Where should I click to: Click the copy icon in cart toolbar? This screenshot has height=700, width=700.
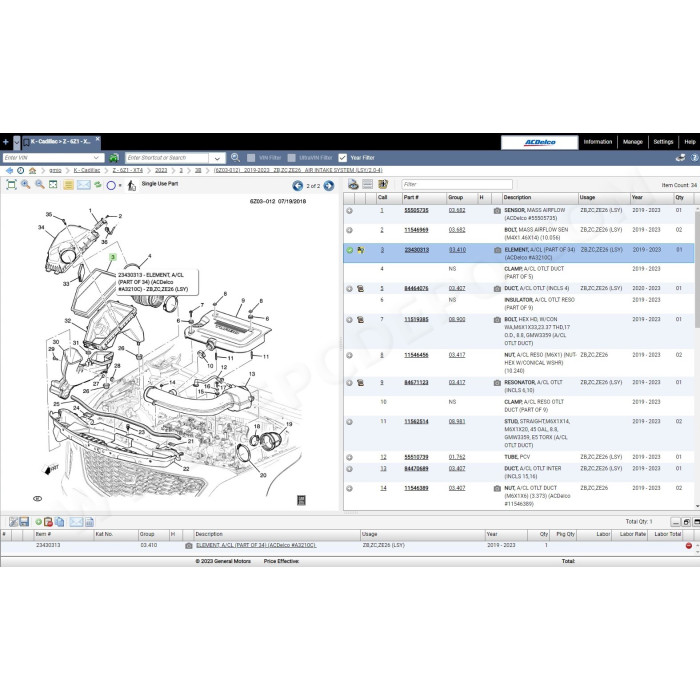click(59, 522)
